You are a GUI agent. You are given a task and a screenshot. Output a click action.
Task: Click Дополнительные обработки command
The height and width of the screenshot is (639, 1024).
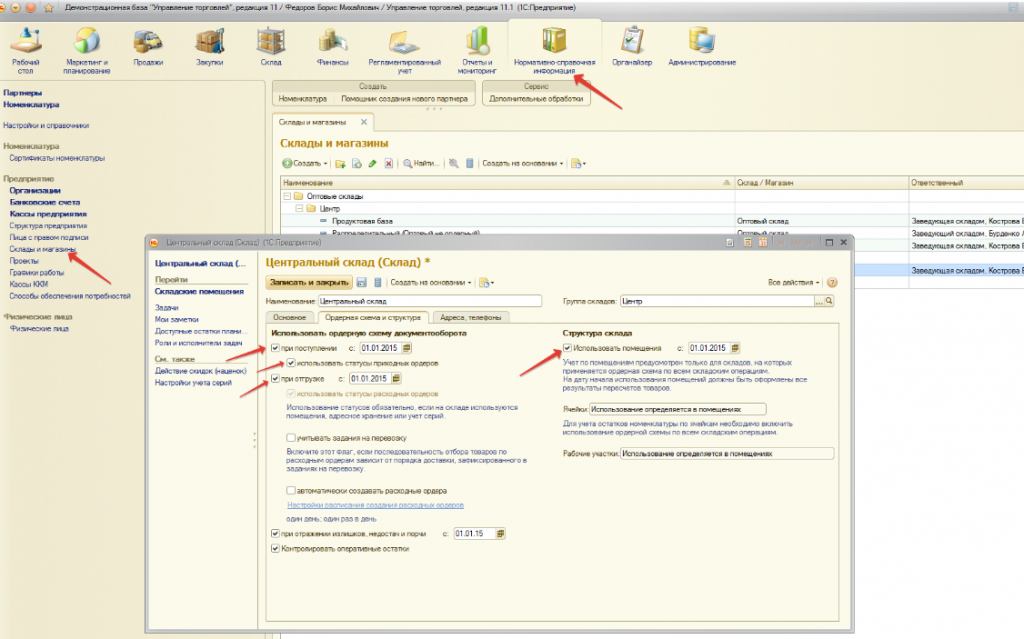pyautogui.click(x=536, y=99)
